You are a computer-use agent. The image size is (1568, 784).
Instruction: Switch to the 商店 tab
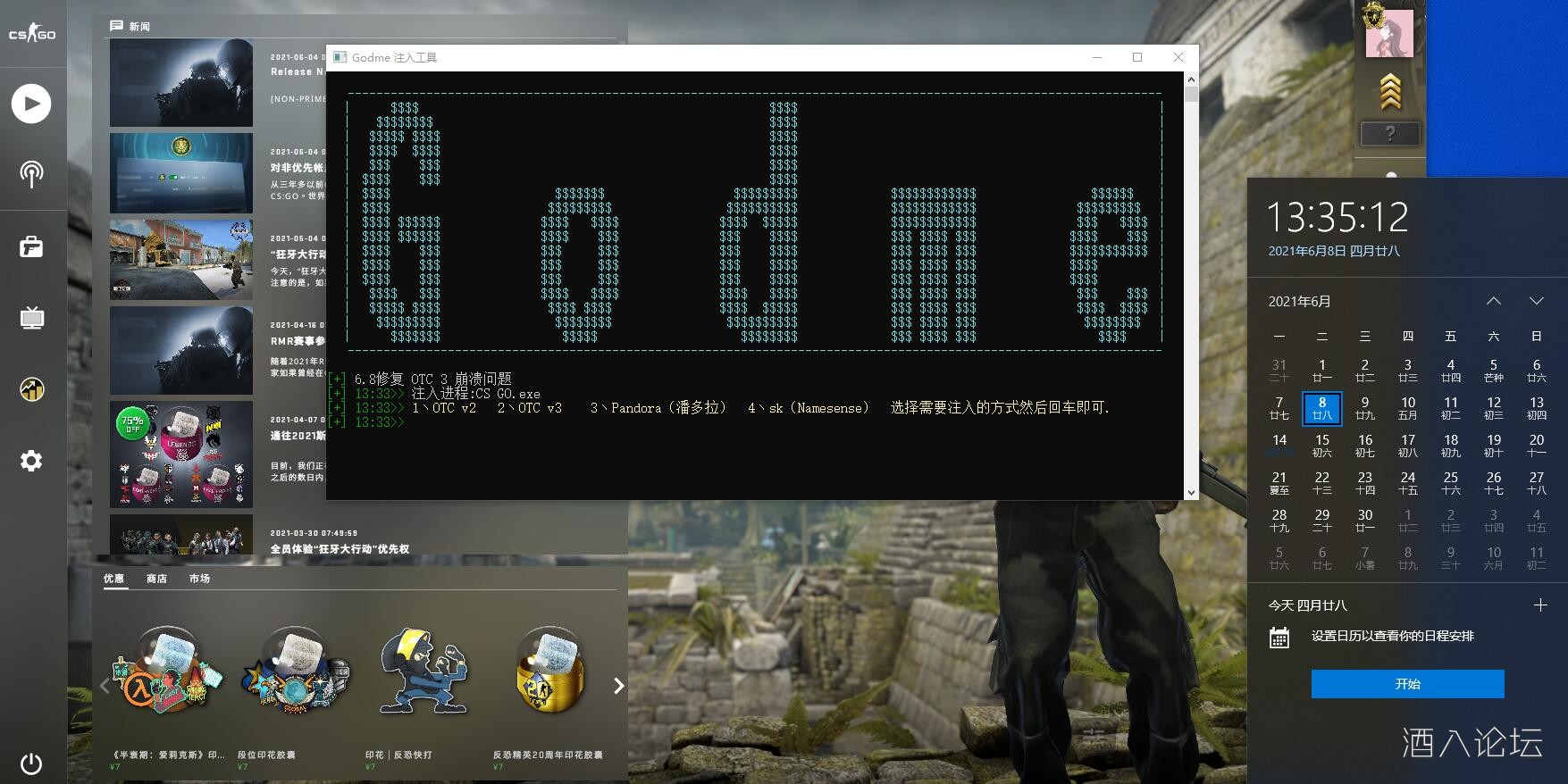tap(157, 579)
